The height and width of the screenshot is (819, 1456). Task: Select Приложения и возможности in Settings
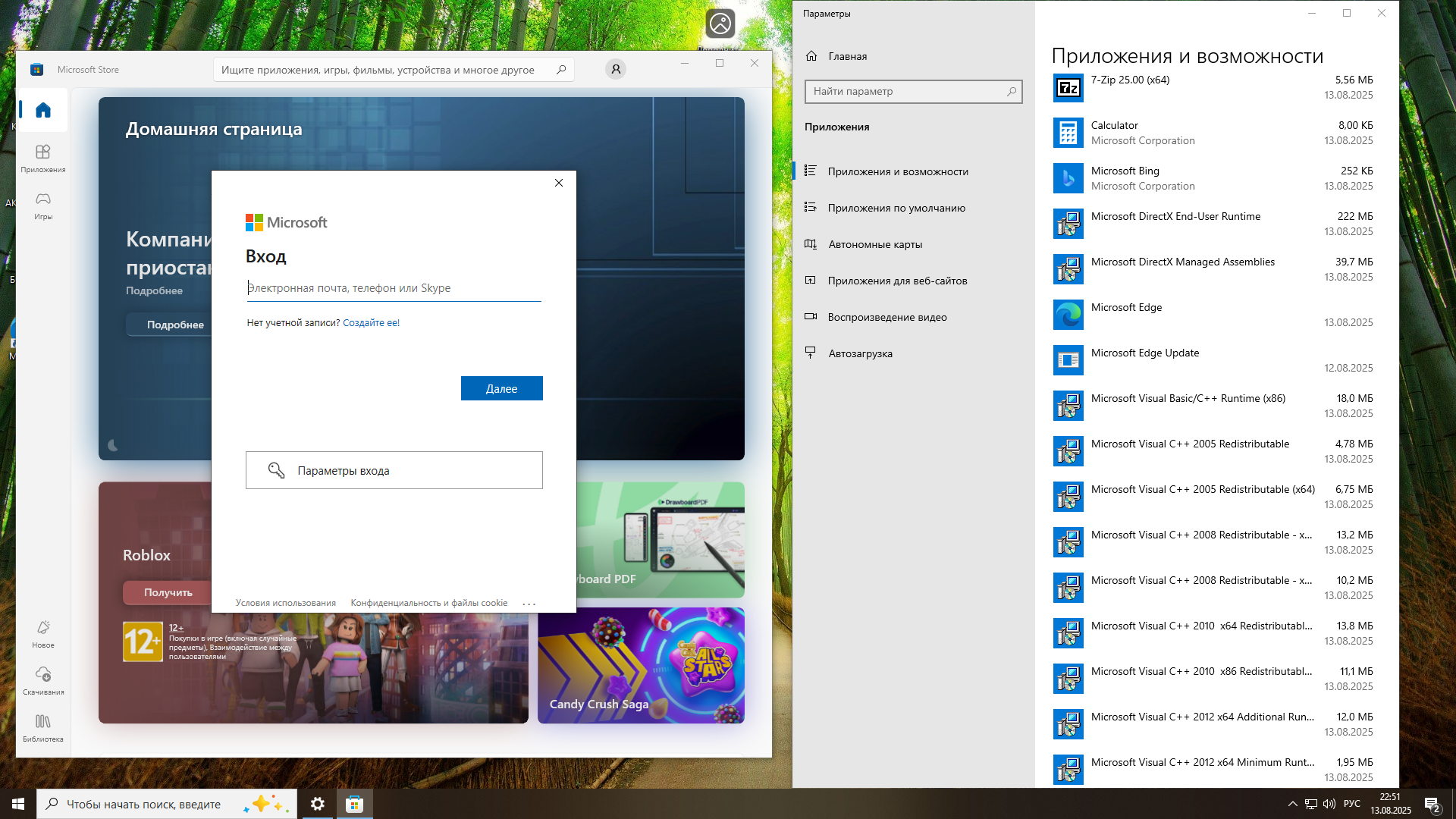913,171
